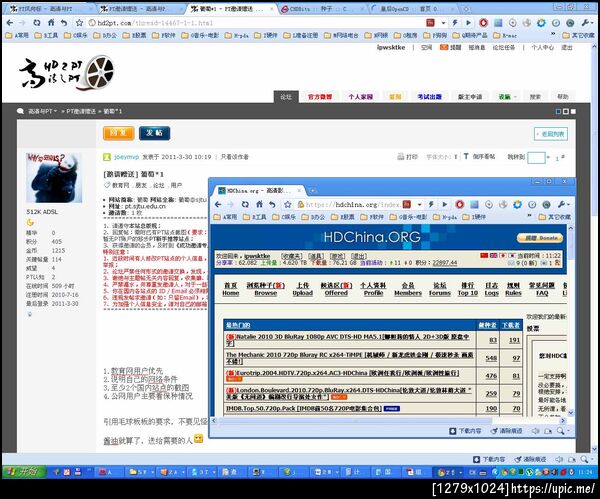
Task: Click the home icon in the HDChina window
Action: point(259,204)
